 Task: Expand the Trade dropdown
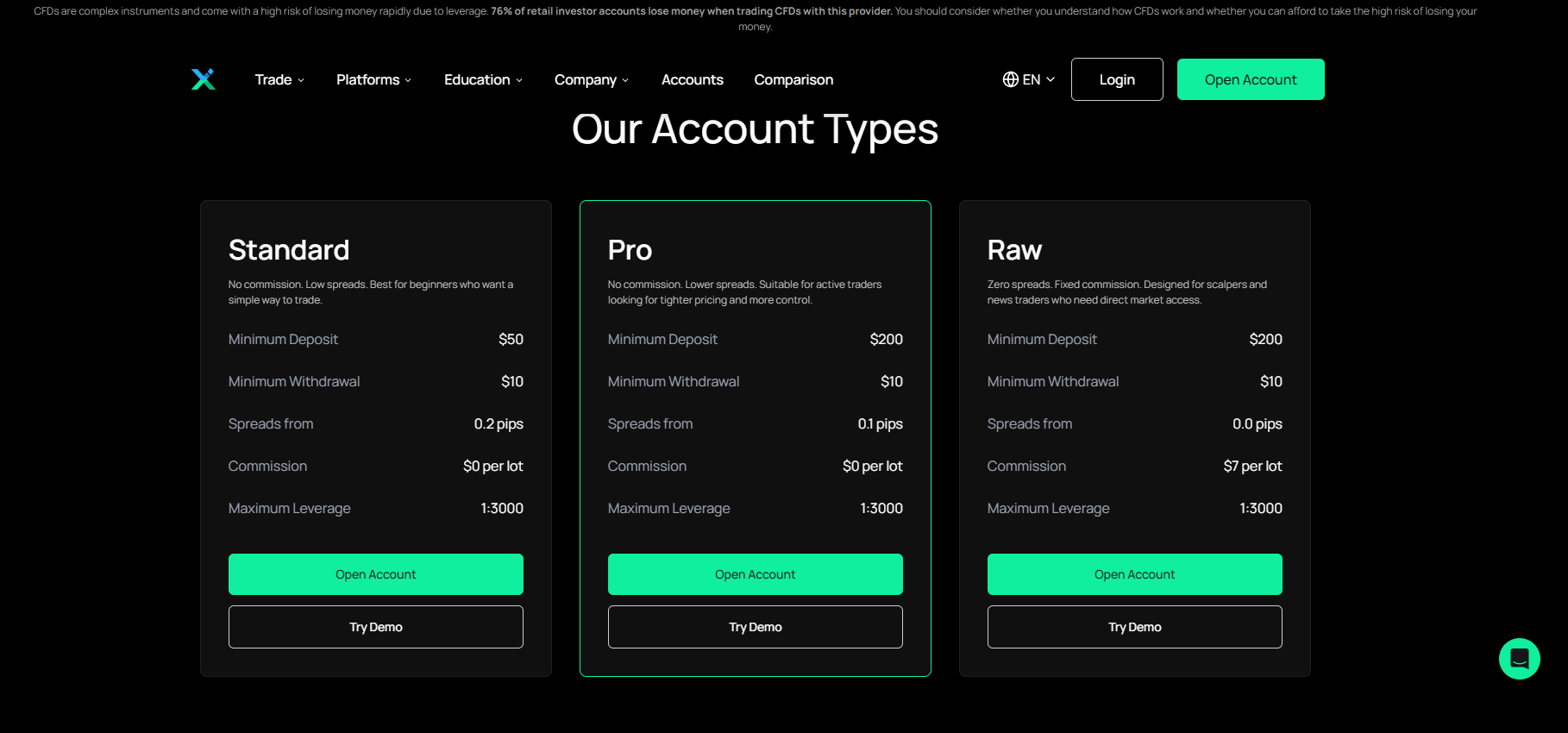pos(278,79)
